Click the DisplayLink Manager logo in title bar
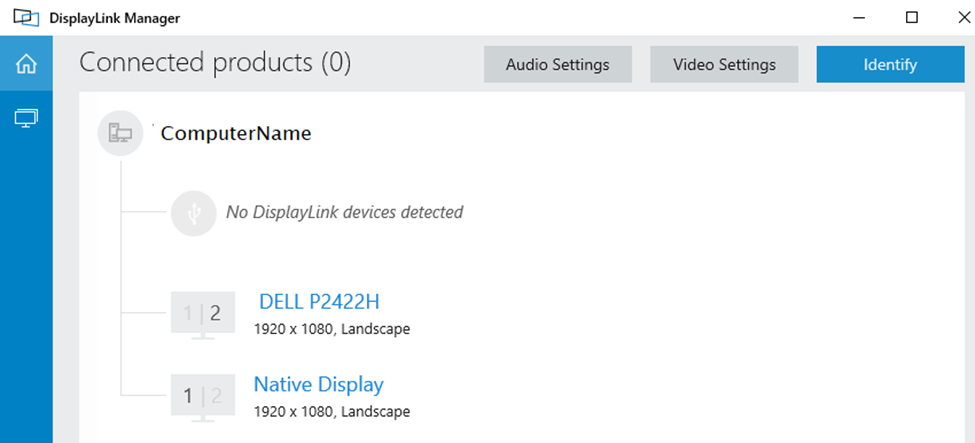 [x=25, y=18]
